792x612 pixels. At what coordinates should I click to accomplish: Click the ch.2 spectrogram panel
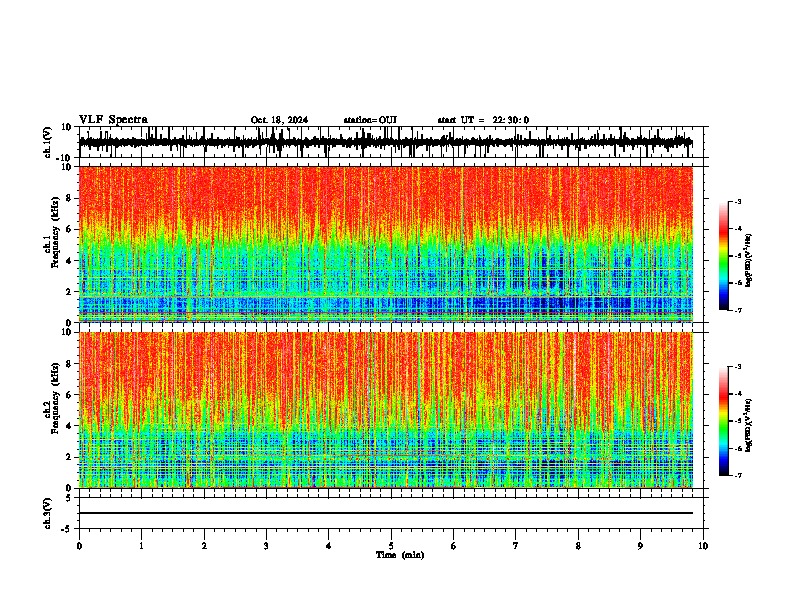(x=391, y=410)
